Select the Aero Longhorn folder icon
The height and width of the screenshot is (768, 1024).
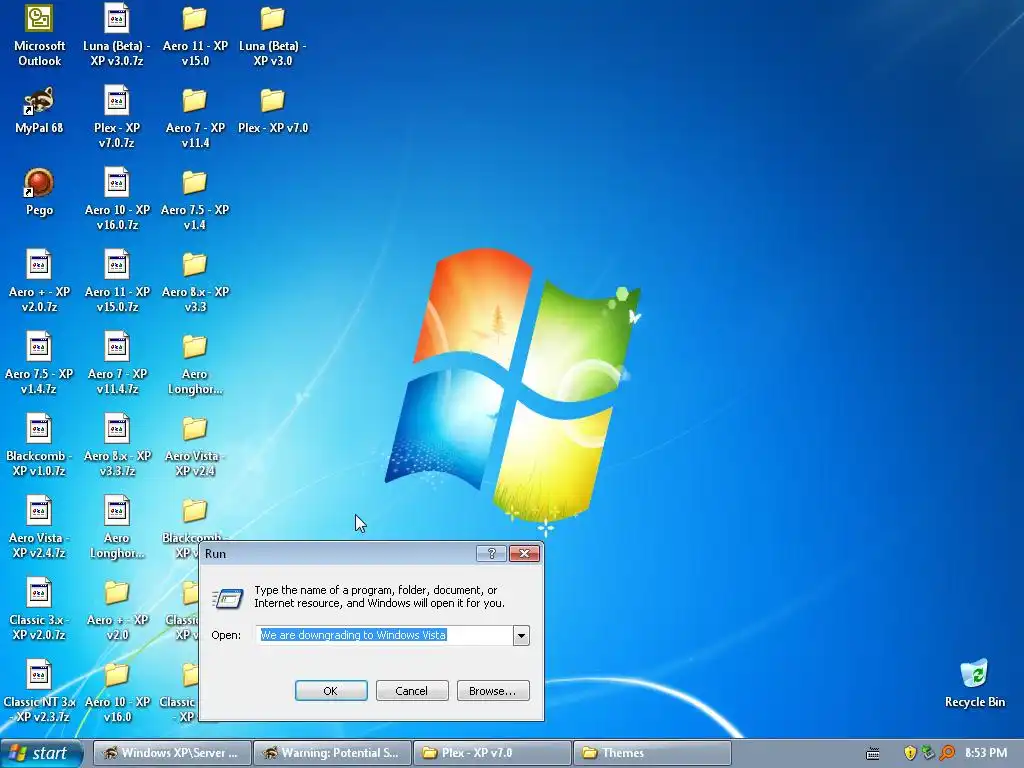click(x=195, y=363)
